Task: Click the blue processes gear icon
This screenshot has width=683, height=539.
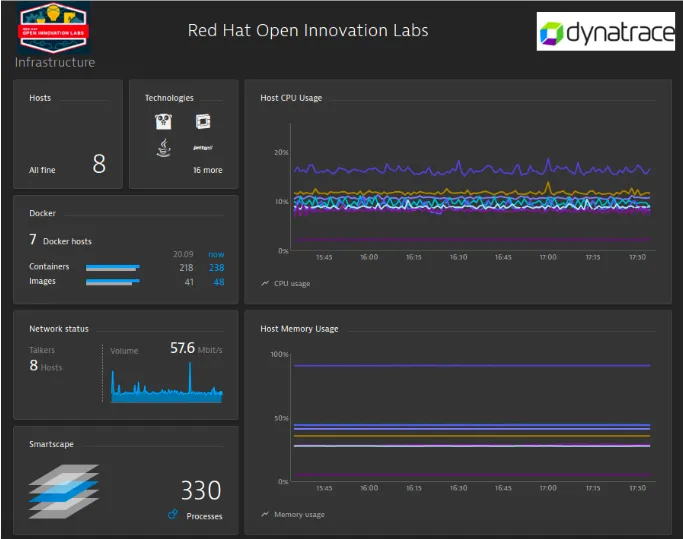Action: point(173,515)
